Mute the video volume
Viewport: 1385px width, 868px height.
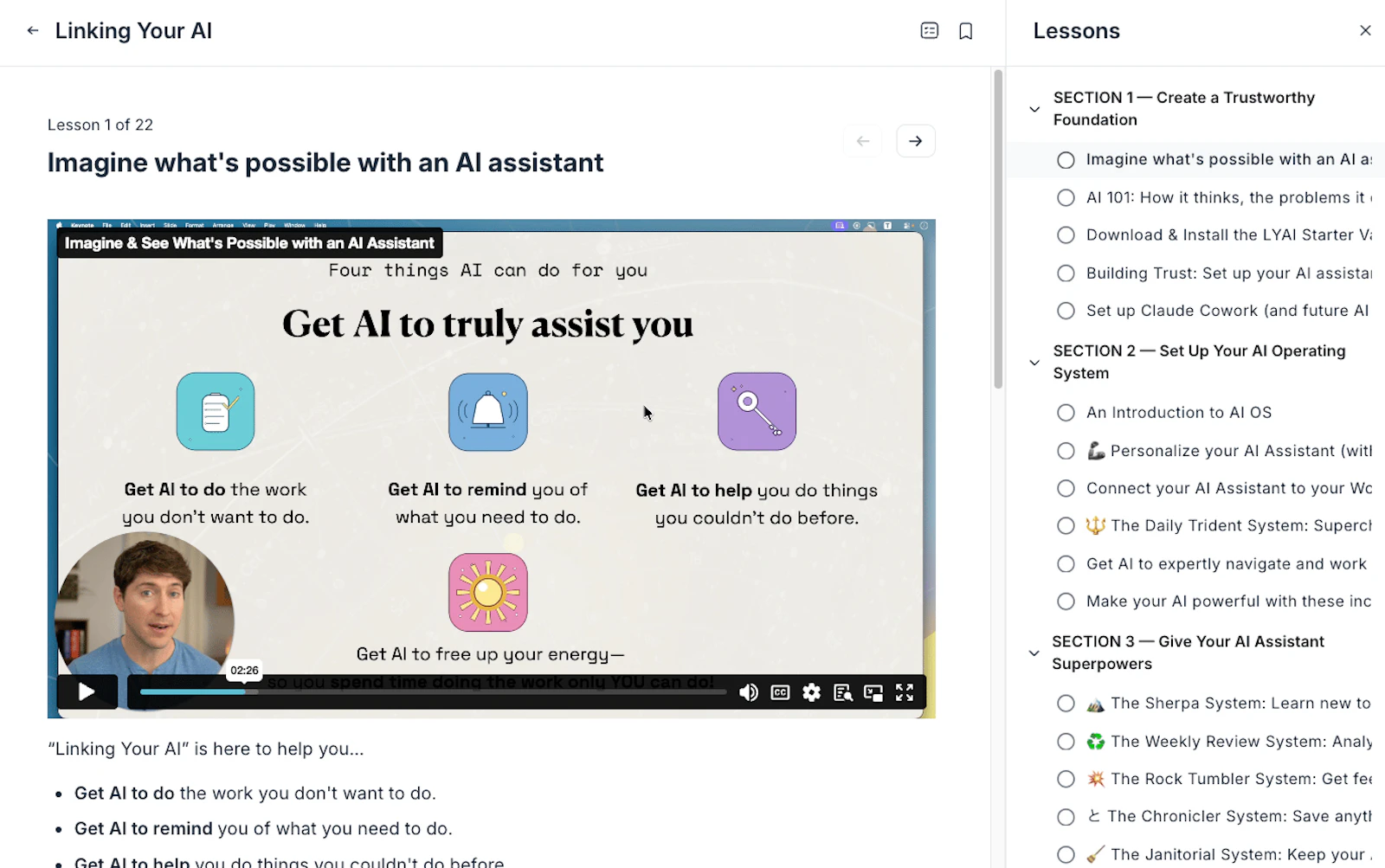click(749, 692)
